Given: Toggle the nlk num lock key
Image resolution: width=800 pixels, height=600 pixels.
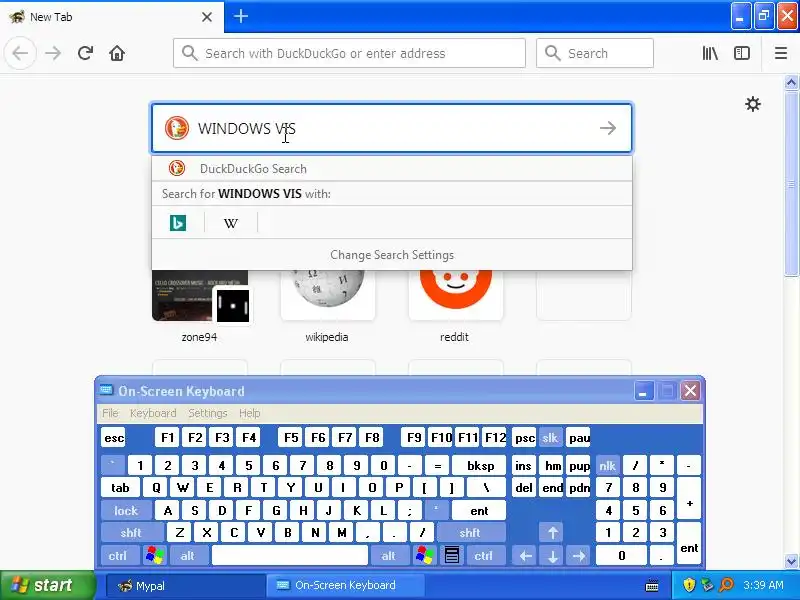Looking at the screenshot, I should 607,465.
